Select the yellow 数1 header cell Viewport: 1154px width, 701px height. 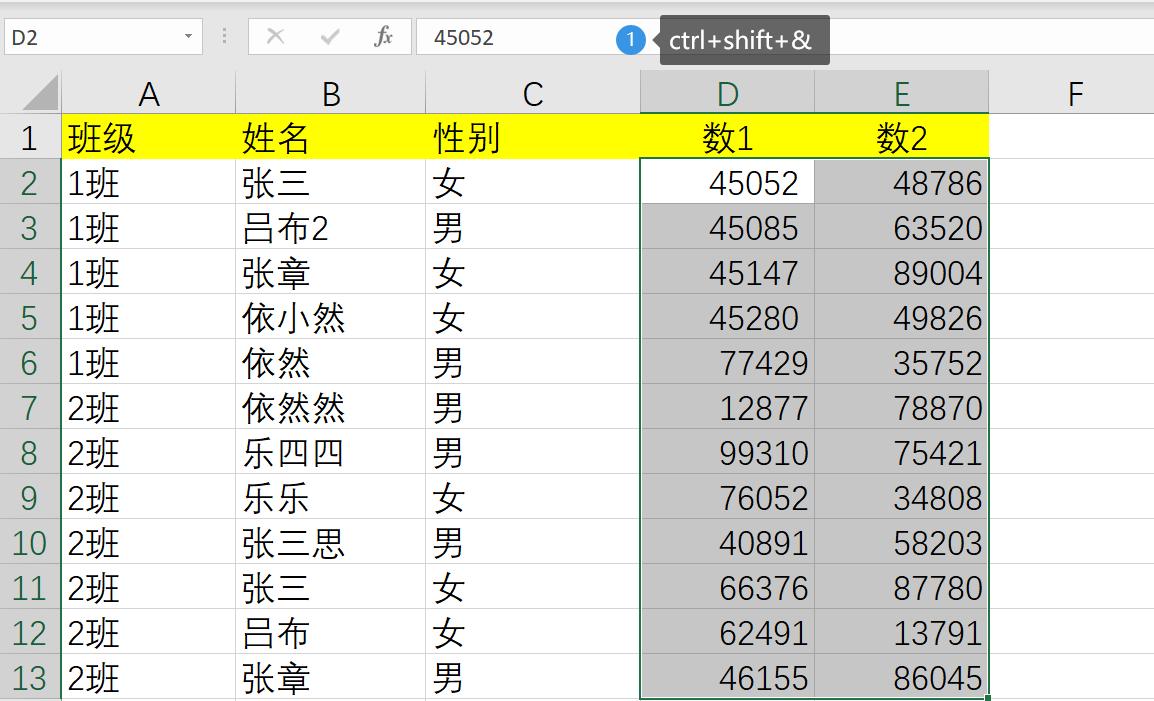click(x=727, y=138)
